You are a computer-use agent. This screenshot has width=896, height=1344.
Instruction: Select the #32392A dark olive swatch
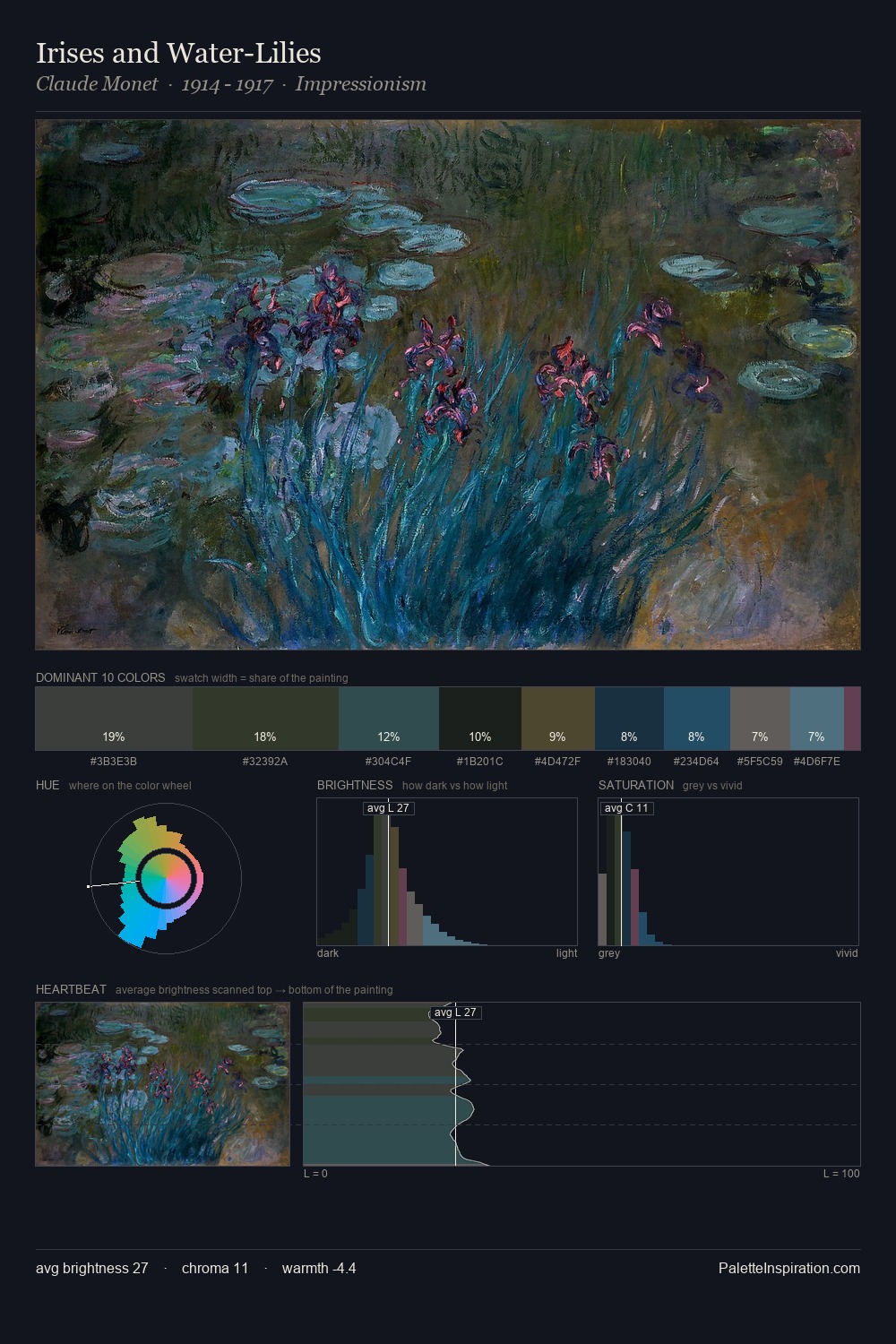click(x=265, y=719)
